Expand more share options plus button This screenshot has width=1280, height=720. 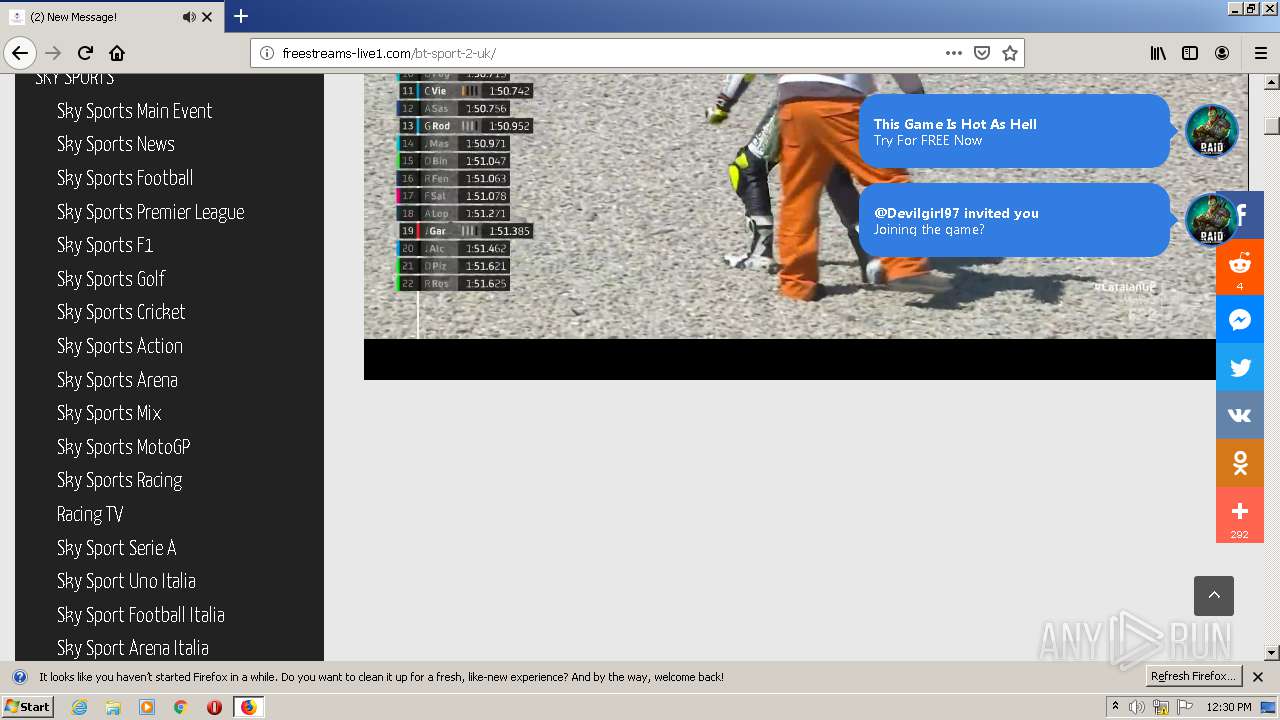pos(1240,515)
